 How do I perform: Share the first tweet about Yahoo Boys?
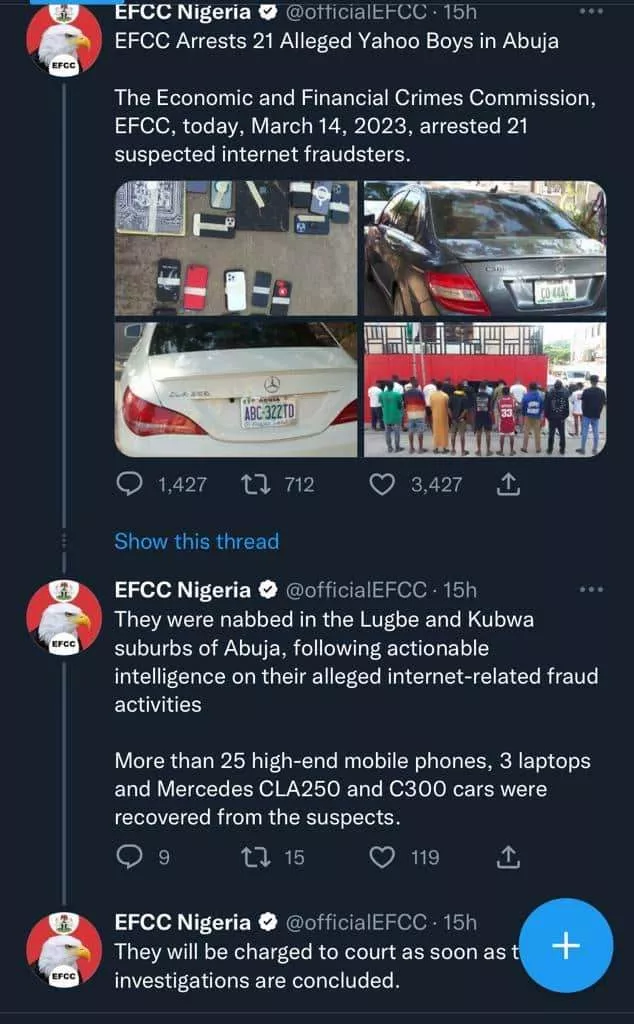tap(508, 484)
